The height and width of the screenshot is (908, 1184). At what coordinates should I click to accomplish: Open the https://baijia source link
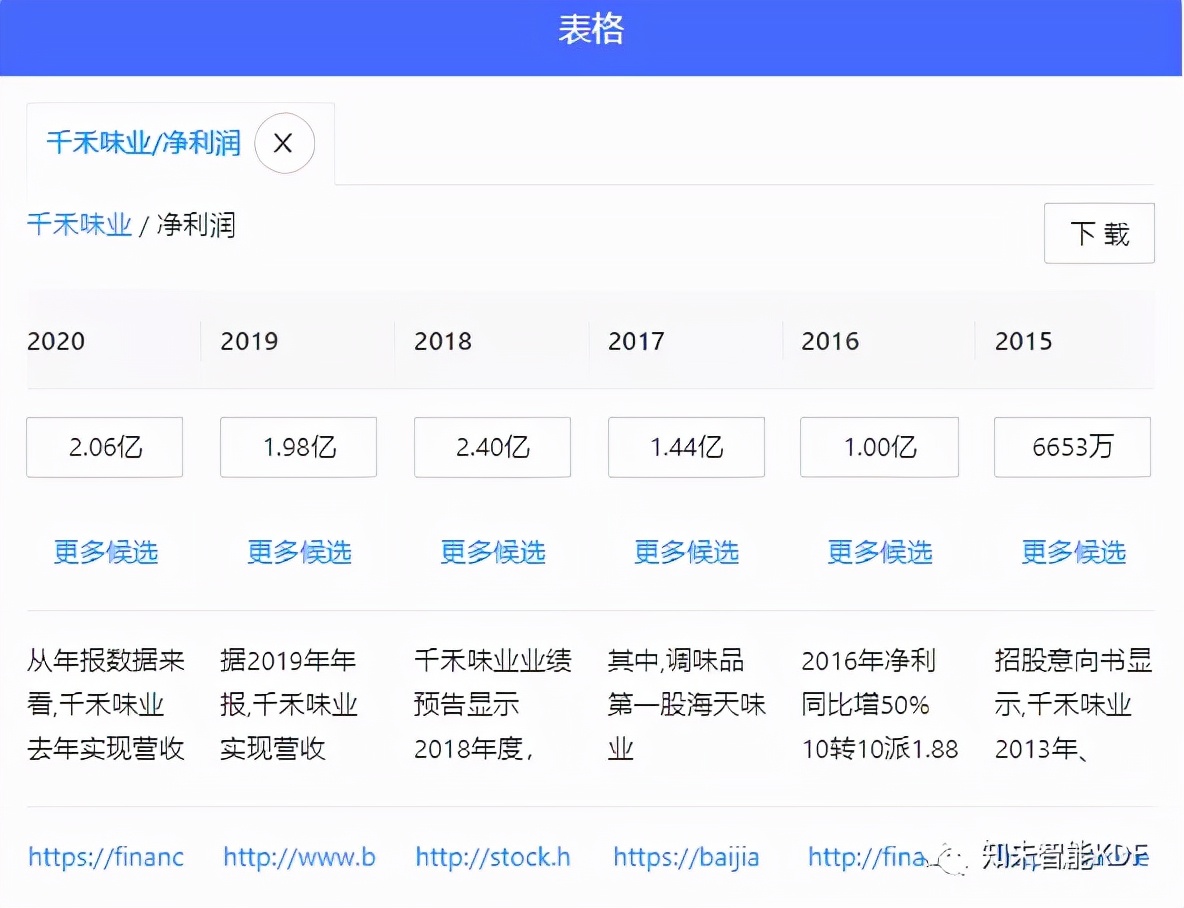(686, 857)
